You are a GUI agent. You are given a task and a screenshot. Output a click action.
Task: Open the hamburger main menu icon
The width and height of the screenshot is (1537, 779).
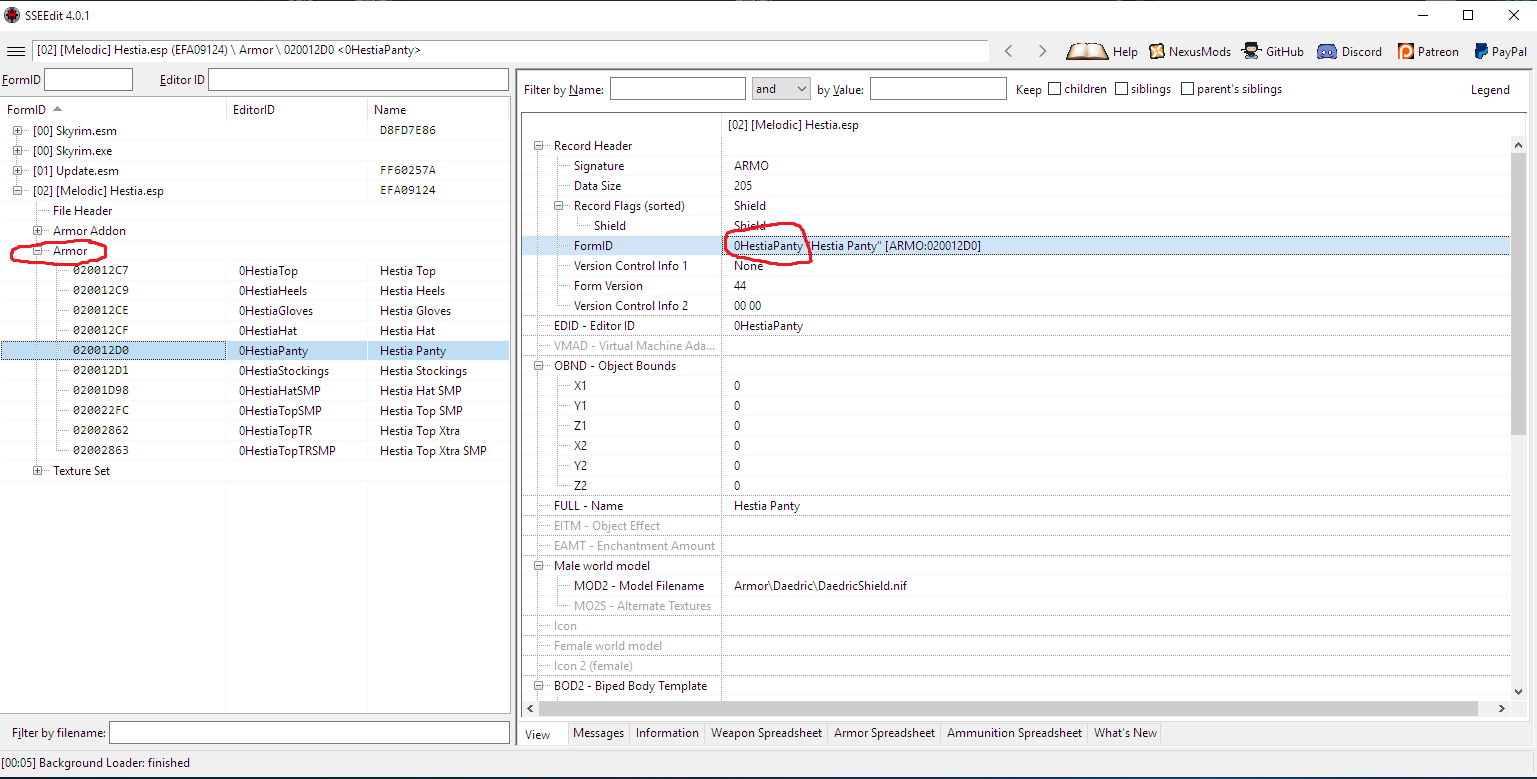click(x=15, y=51)
